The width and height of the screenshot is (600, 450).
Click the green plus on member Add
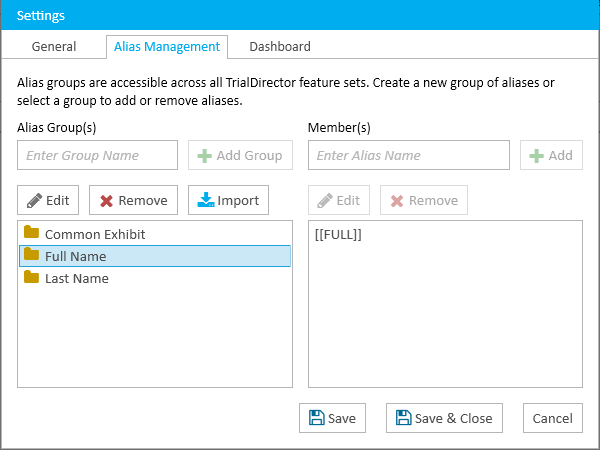(x=536, y=156)
